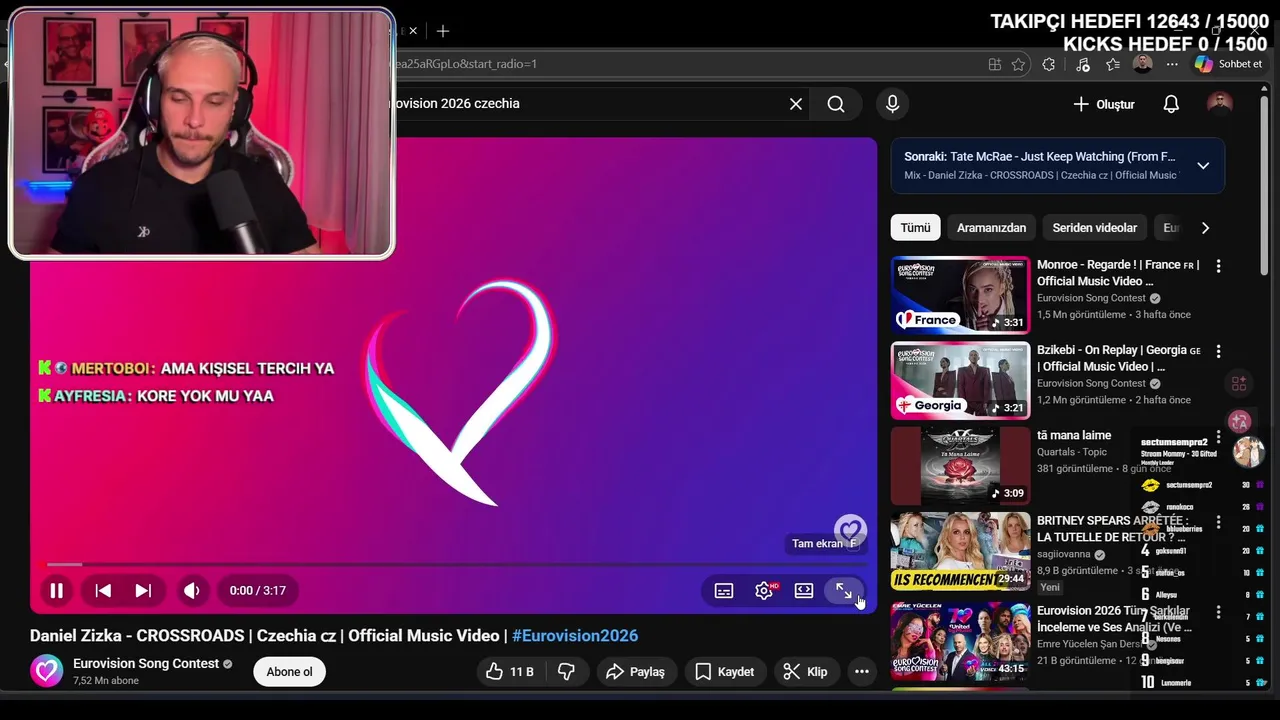Open the Oluştur create button

click(1104, 104)
